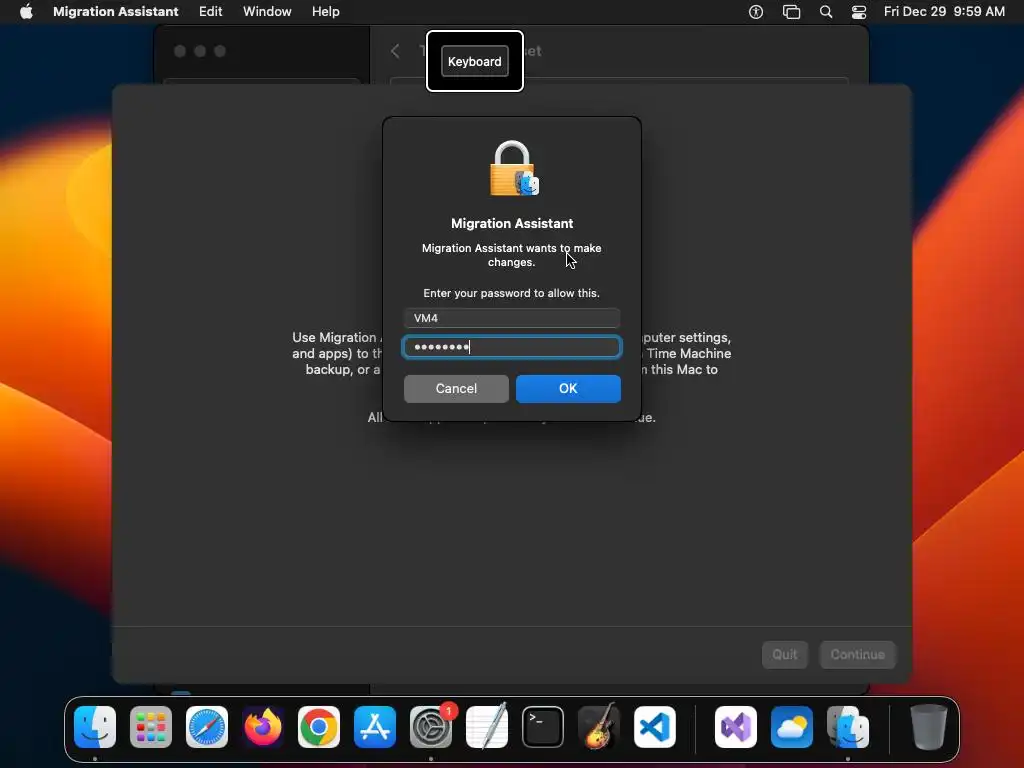1024x768 pixels.
Task: Open the Help menu
Action: (x=325, y=12)
